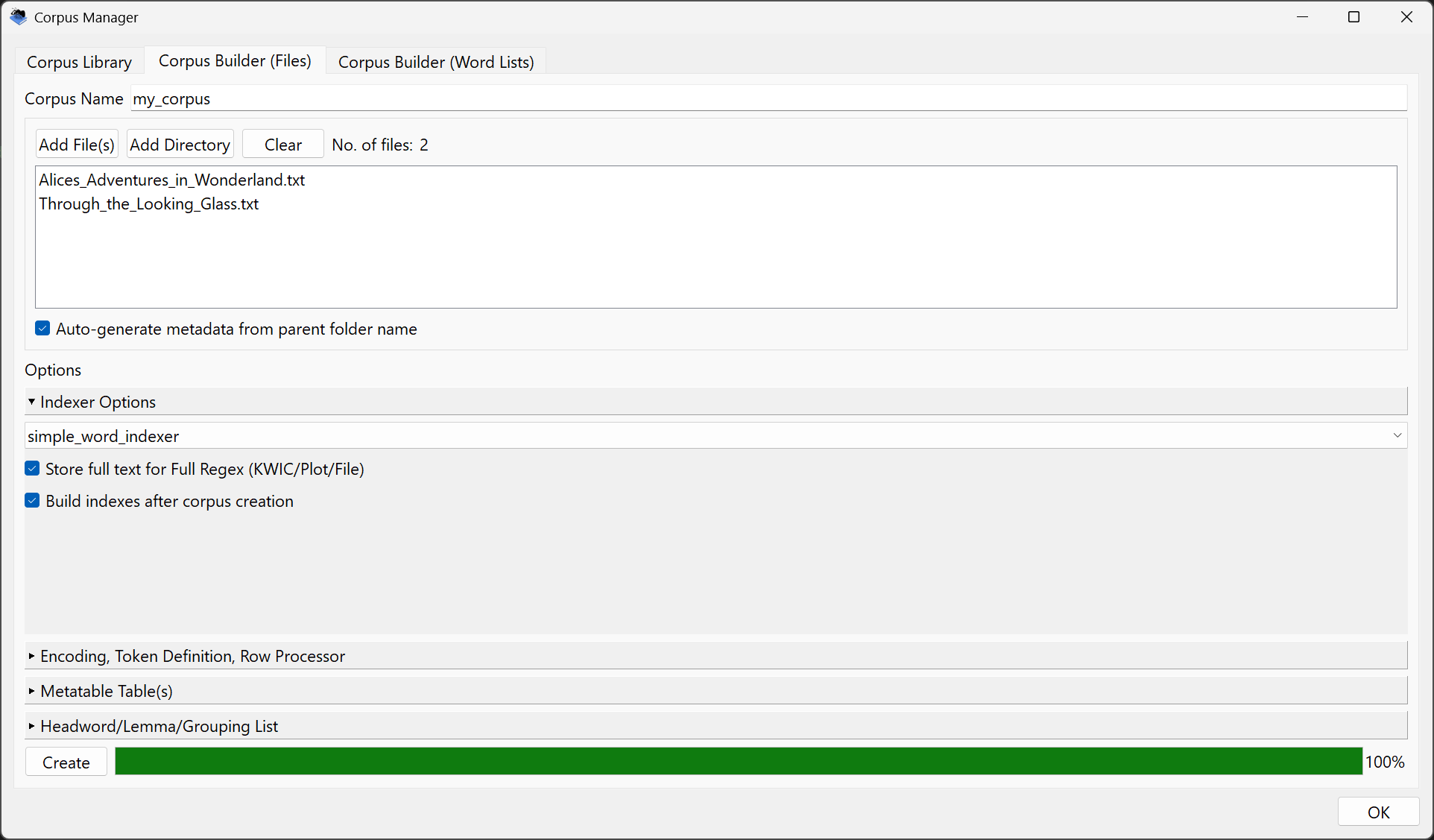Click the Add File(s) button
This screenshot has width=1434, height=840.
click(x=77, y=145)
